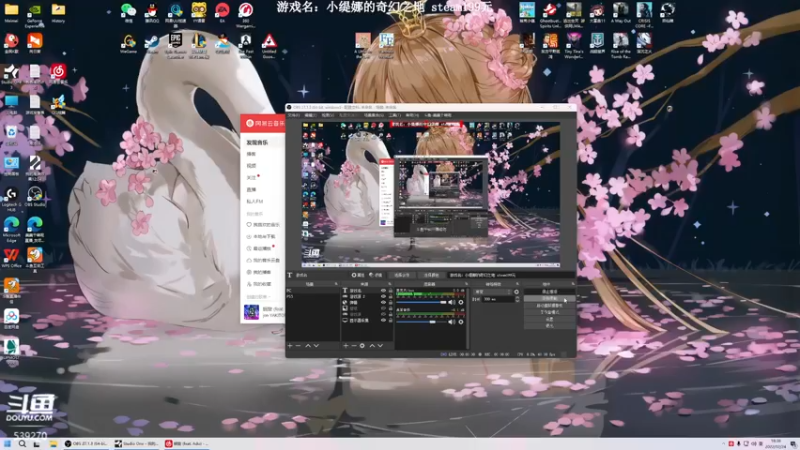Click 工作室模式 studio mode button
This screenshot has width=800, height=450.
click(549, 312)
